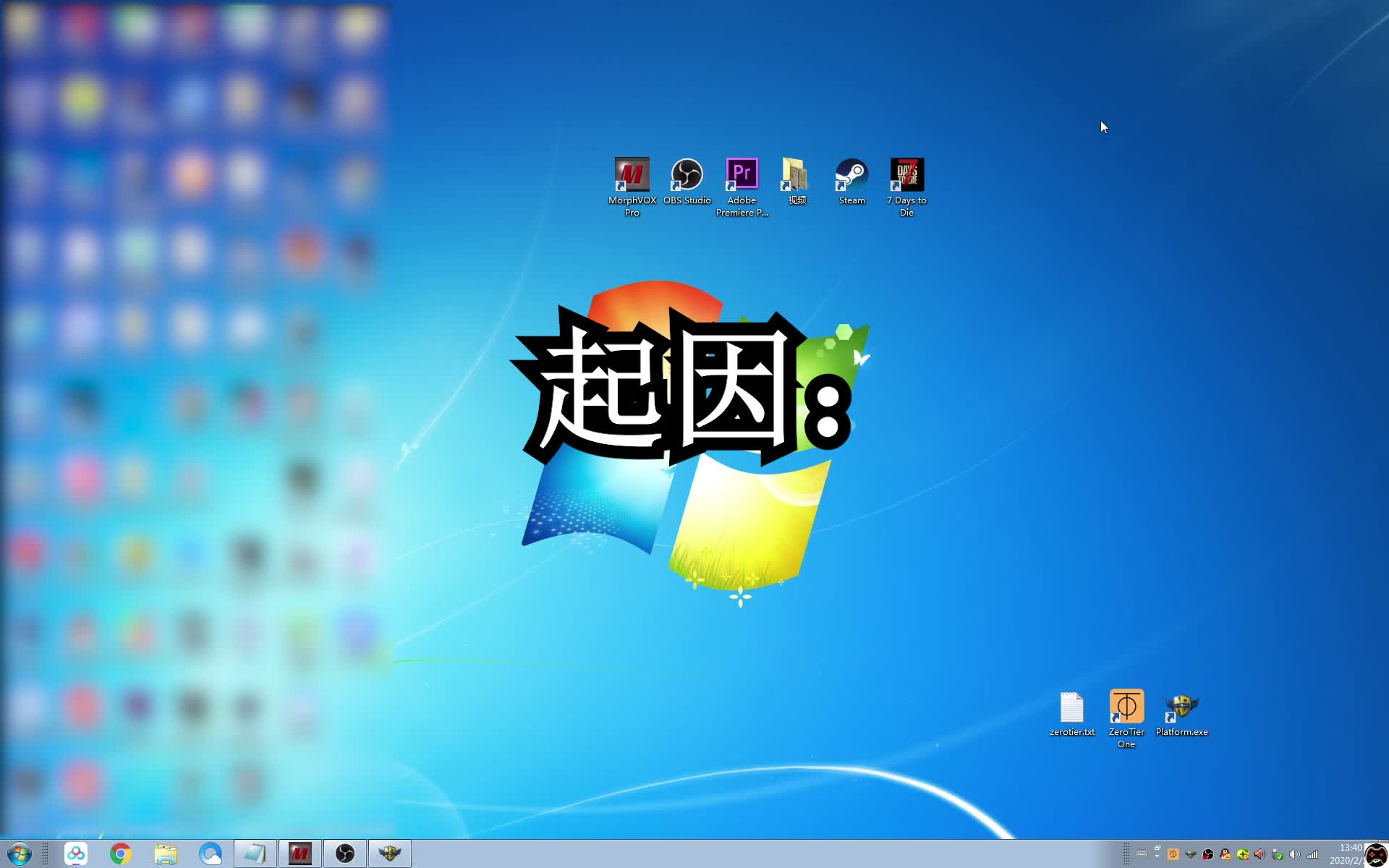Expand the language bar options arrow

(x=1157, y=856)
